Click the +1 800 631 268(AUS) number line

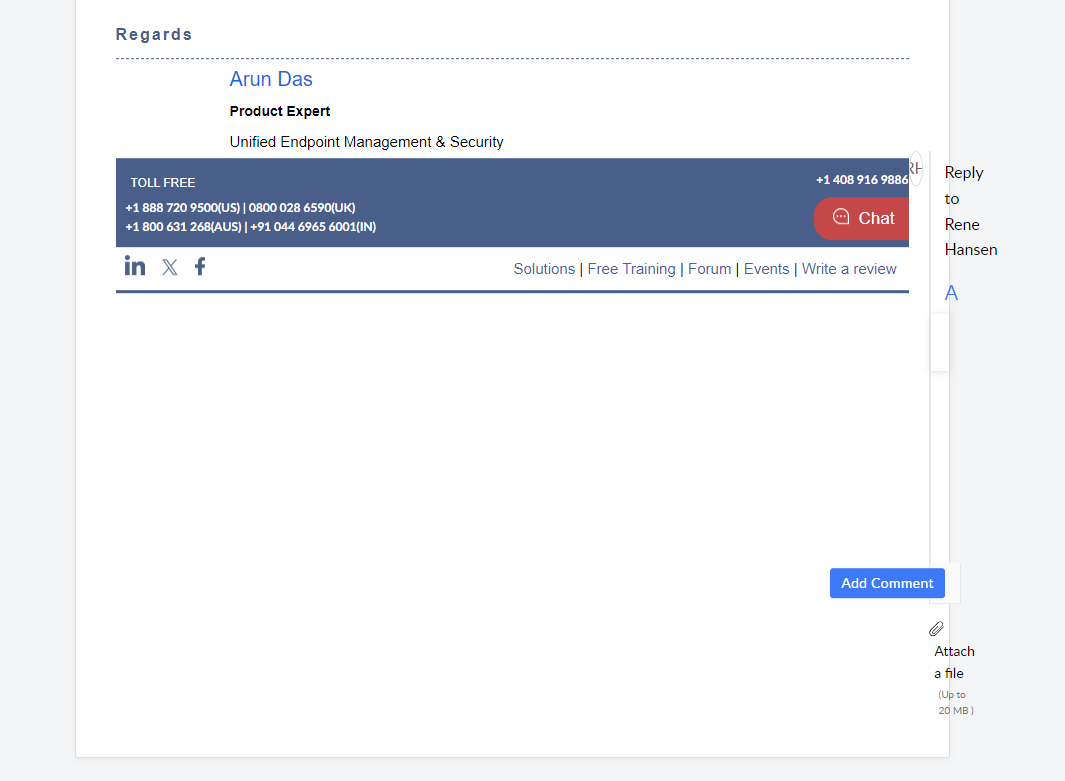pos(251,227)
